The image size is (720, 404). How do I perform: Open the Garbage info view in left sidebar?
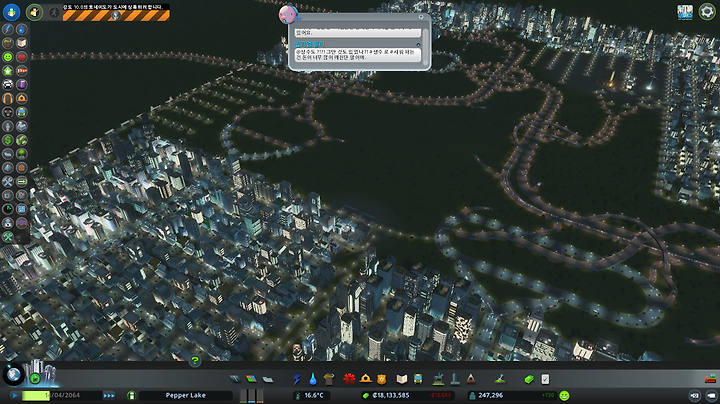point(8,43)
